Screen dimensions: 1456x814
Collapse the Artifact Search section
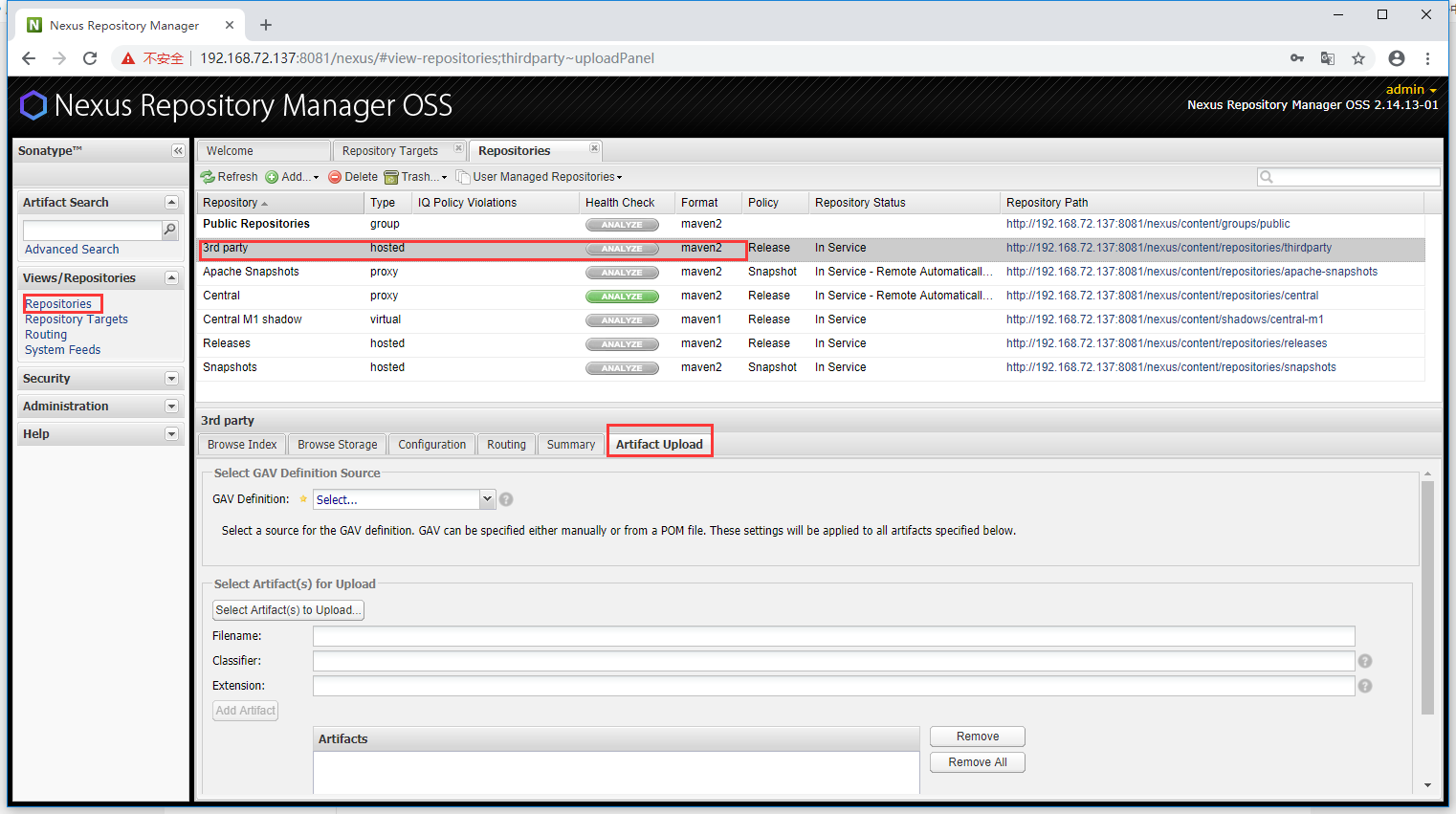(x=171, y=203)
